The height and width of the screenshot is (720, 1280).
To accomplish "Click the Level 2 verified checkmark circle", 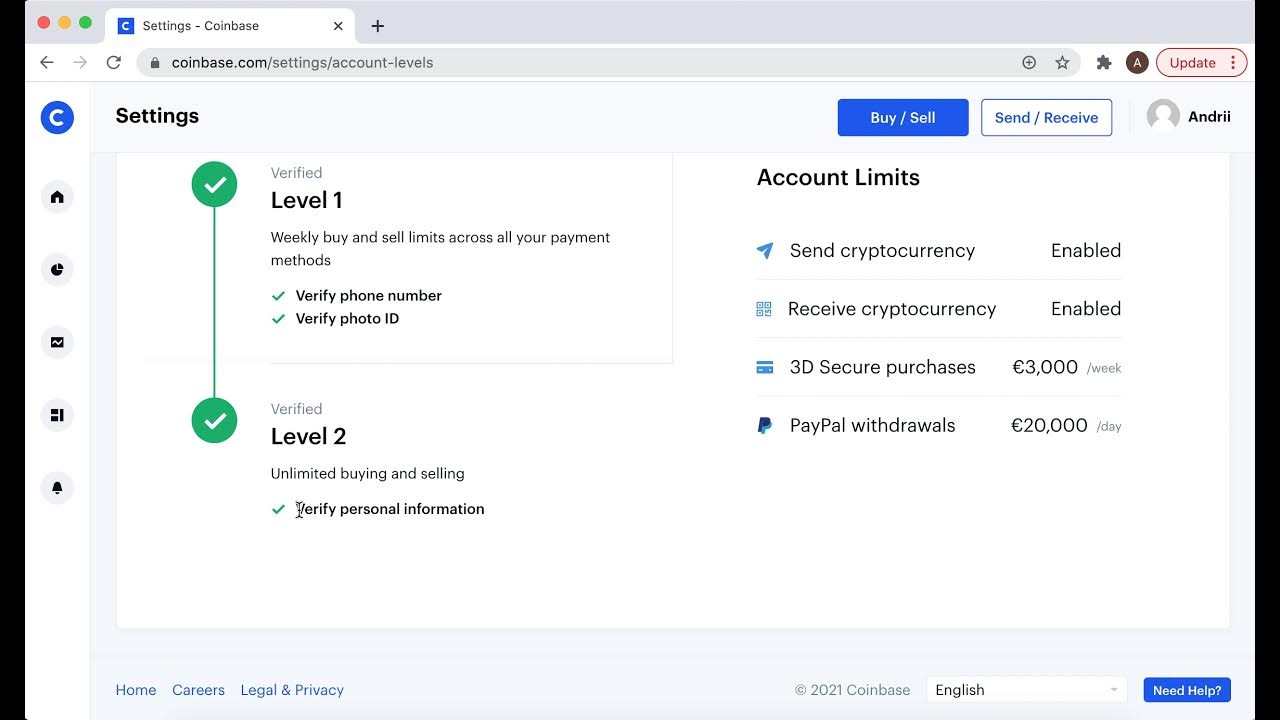I will tap(214, 420).
